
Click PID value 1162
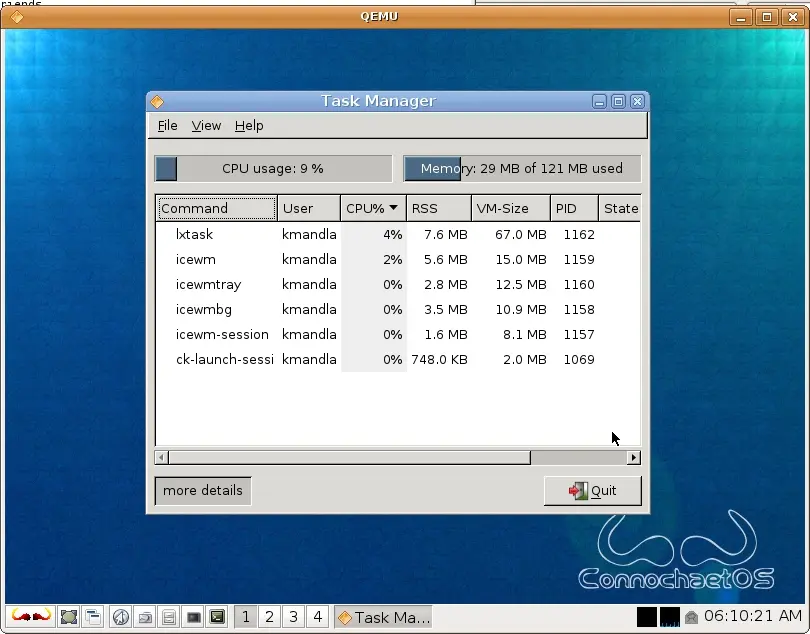click(x=579, y=235)
